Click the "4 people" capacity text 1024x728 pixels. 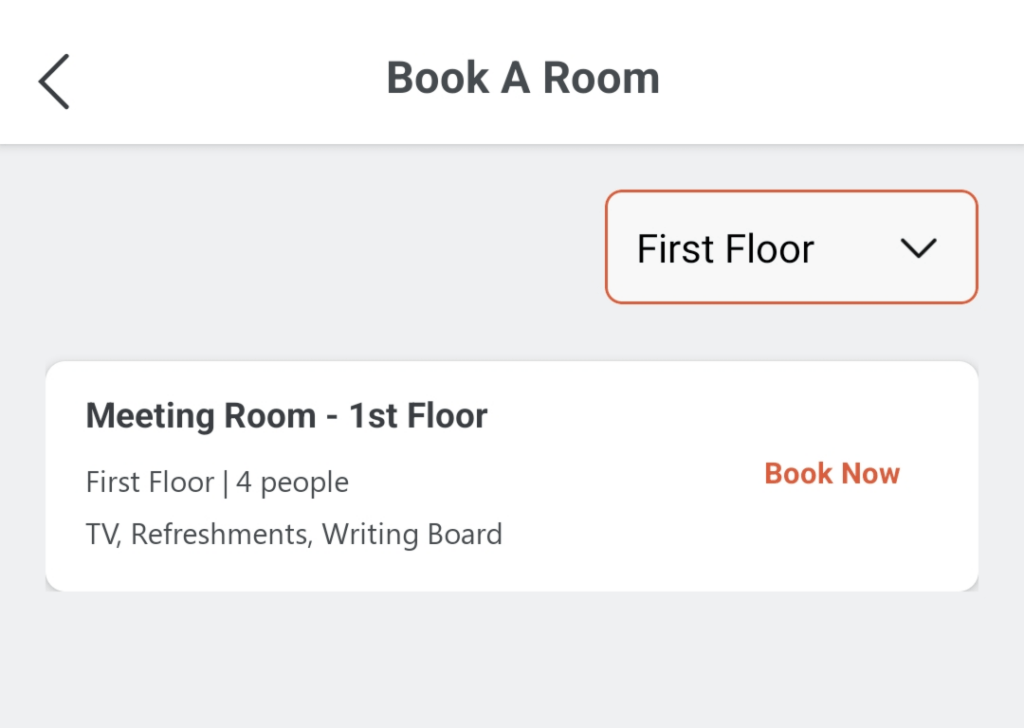click(292, 483)
